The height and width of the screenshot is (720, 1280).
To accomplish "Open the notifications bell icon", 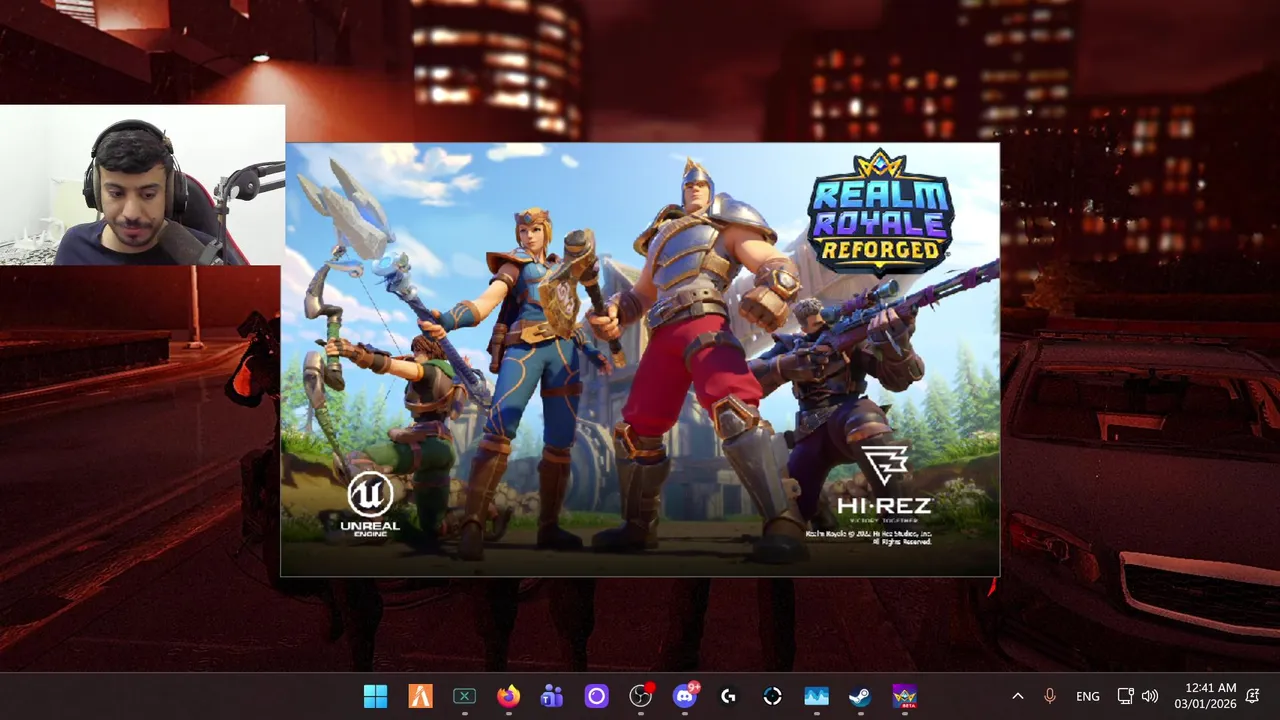I will click(x=1253, y=696).
